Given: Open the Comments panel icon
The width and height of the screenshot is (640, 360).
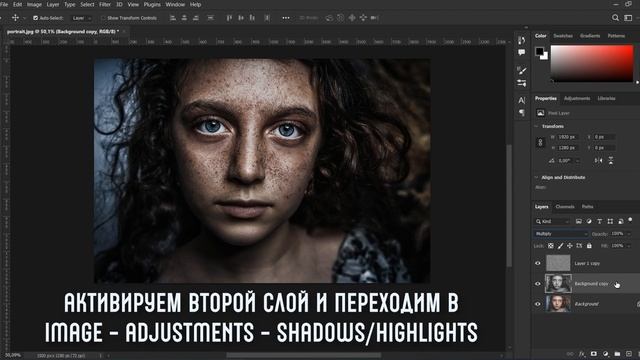Looking at the screenshot, I should coord(522,52).
